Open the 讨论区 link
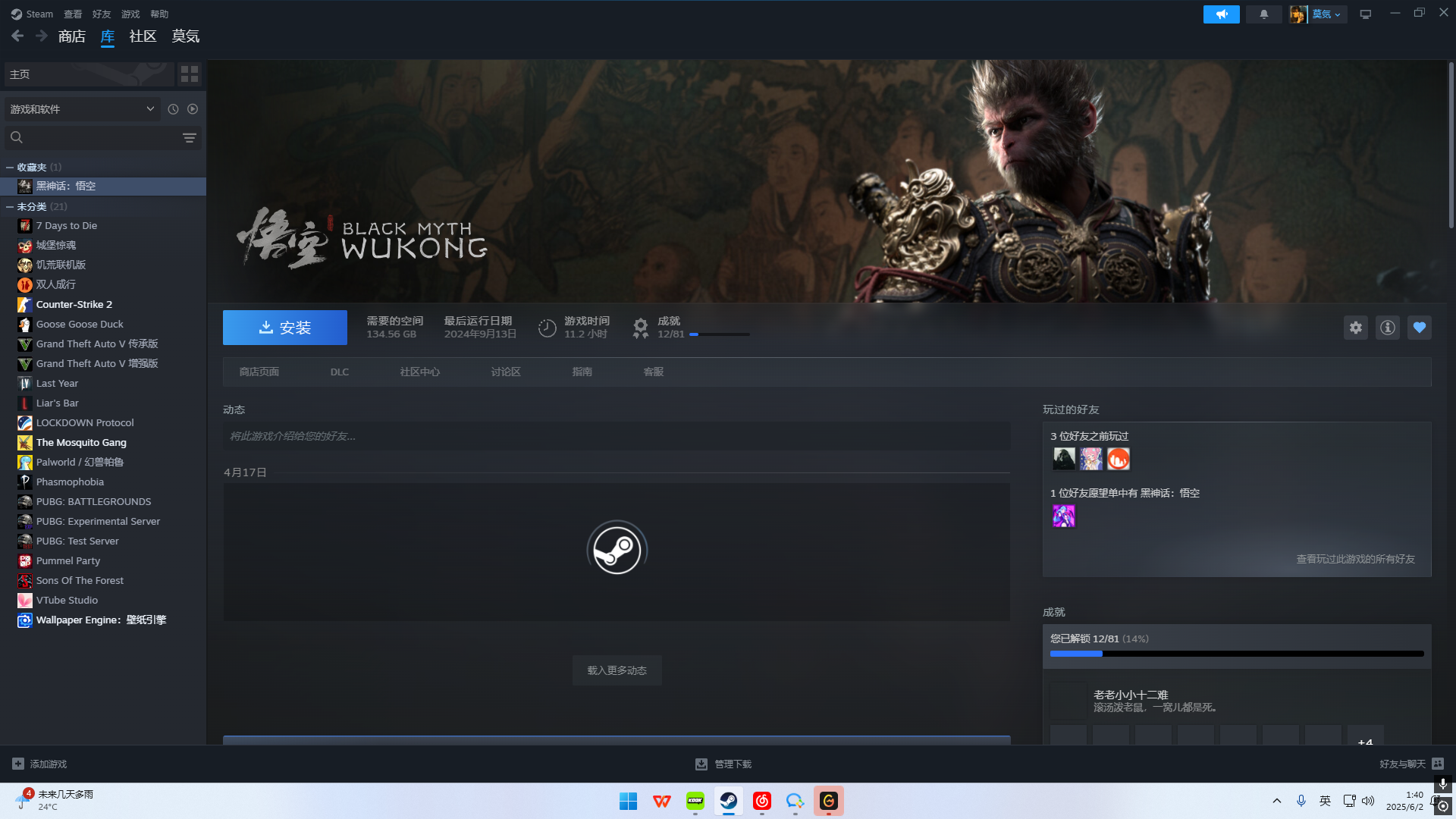 click(x=506, y=372)
